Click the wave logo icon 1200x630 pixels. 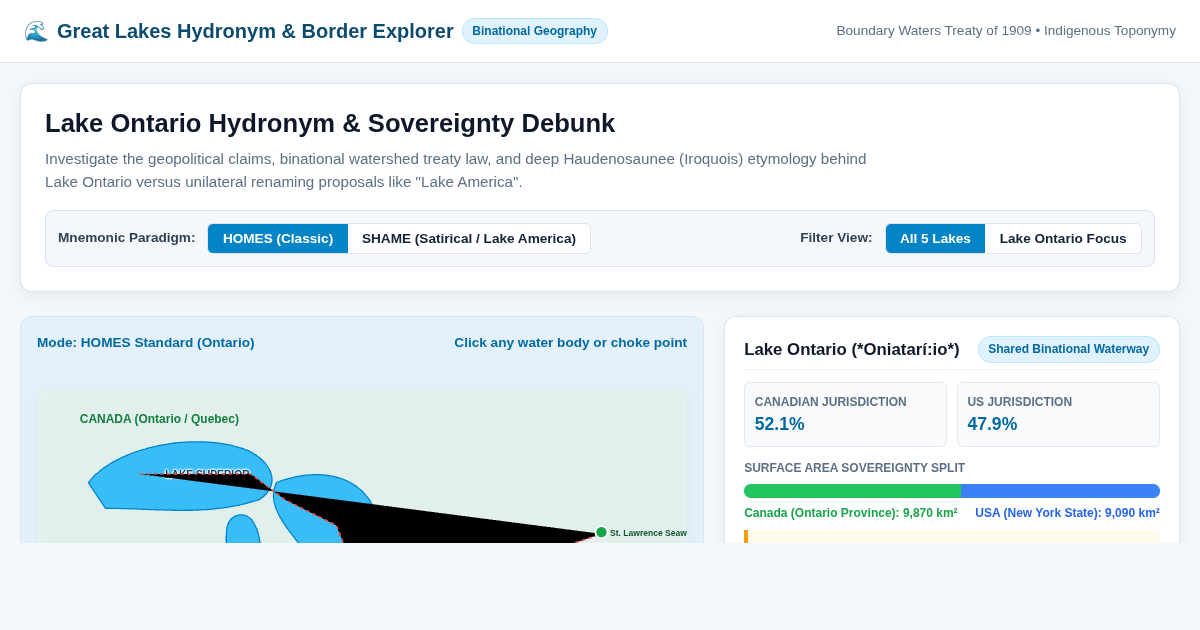pyautogui.click(x=36, y=31)
